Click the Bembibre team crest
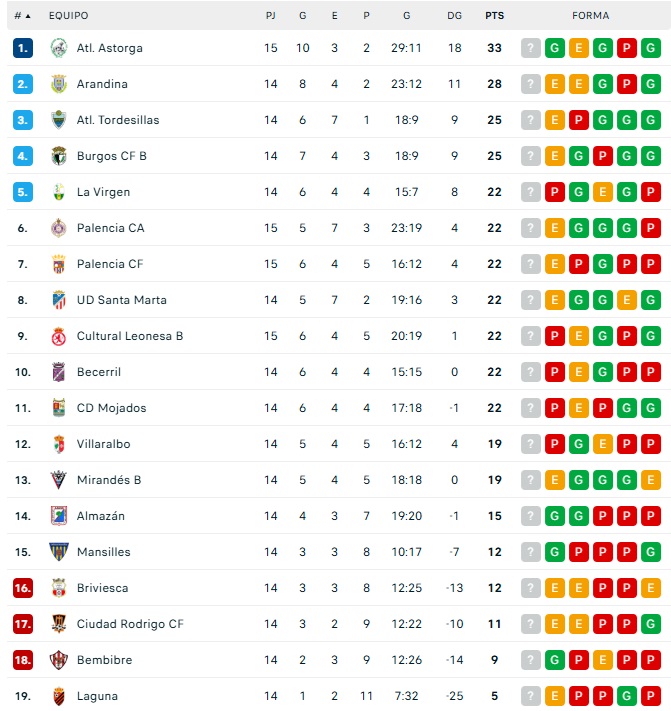Screen dimensions: 671x711 coord(58,660)
